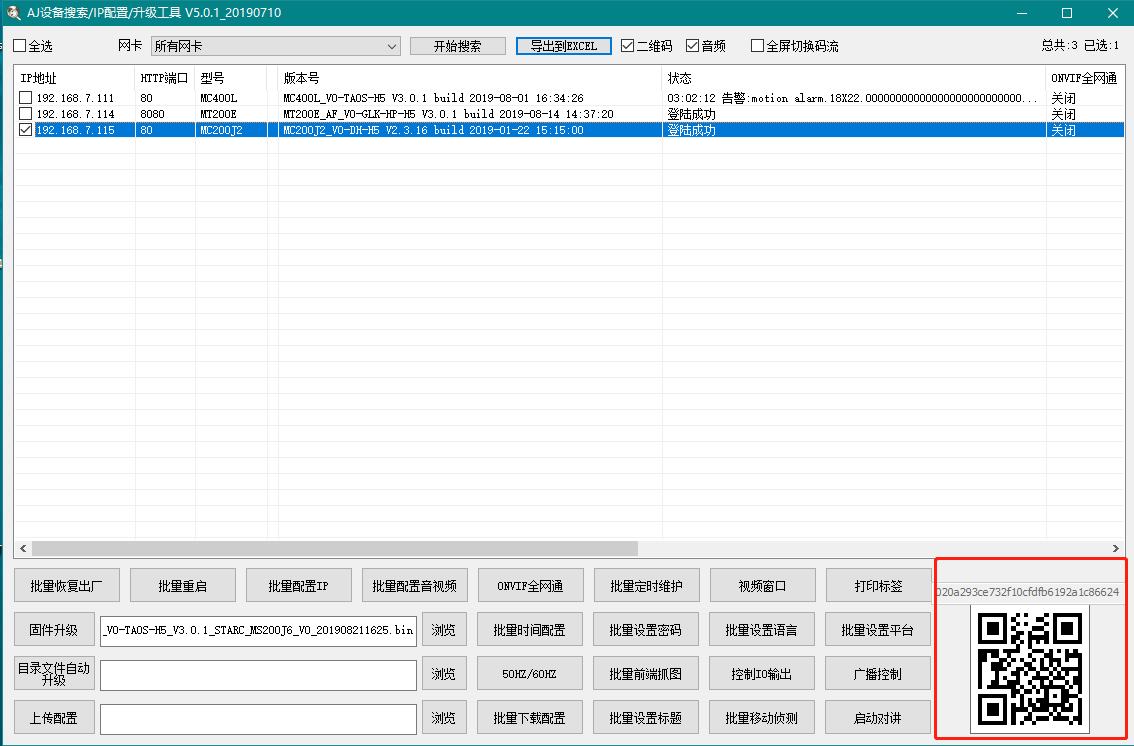1134x746 pixels.
Task: Click the 固件升级 firmware upgrade button
Action: point(54,630)
